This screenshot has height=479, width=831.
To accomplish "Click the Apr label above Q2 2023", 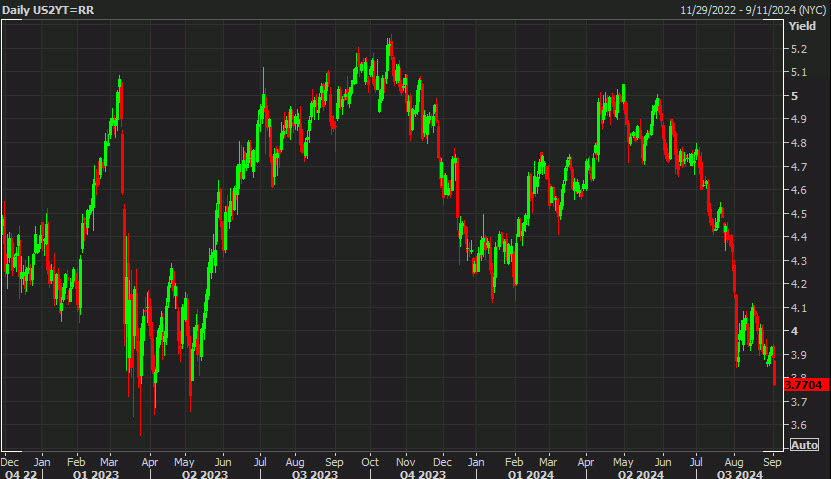I will [x=150, y=462].
